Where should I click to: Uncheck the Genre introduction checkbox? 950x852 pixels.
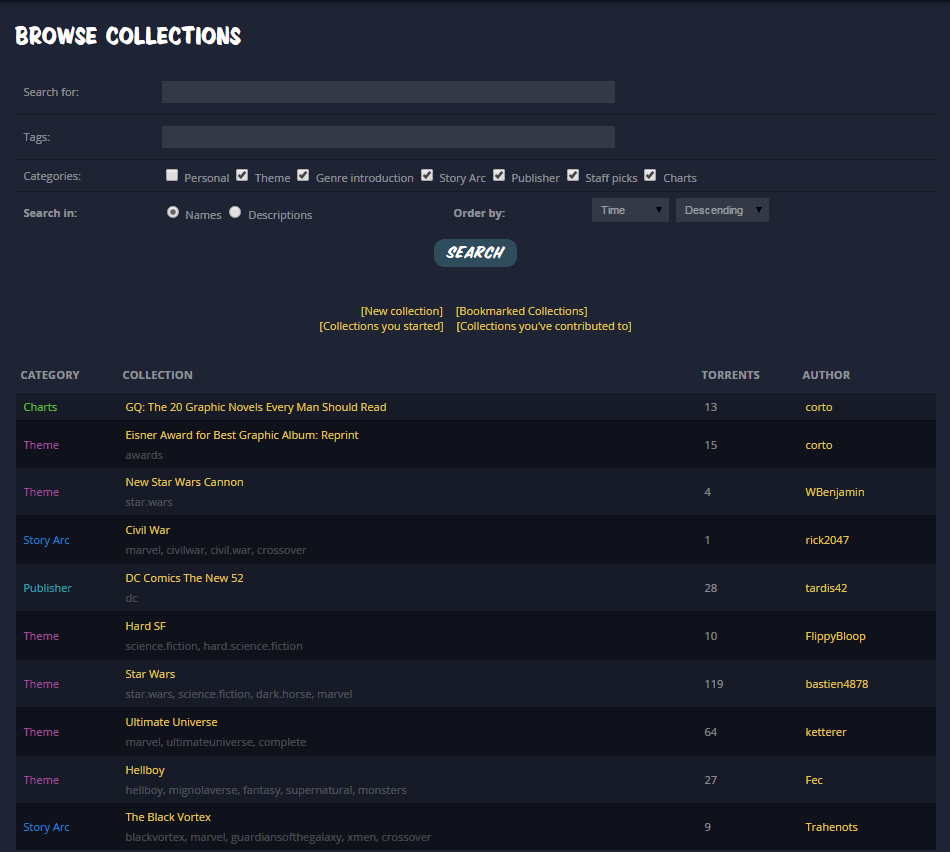[303, 175]
